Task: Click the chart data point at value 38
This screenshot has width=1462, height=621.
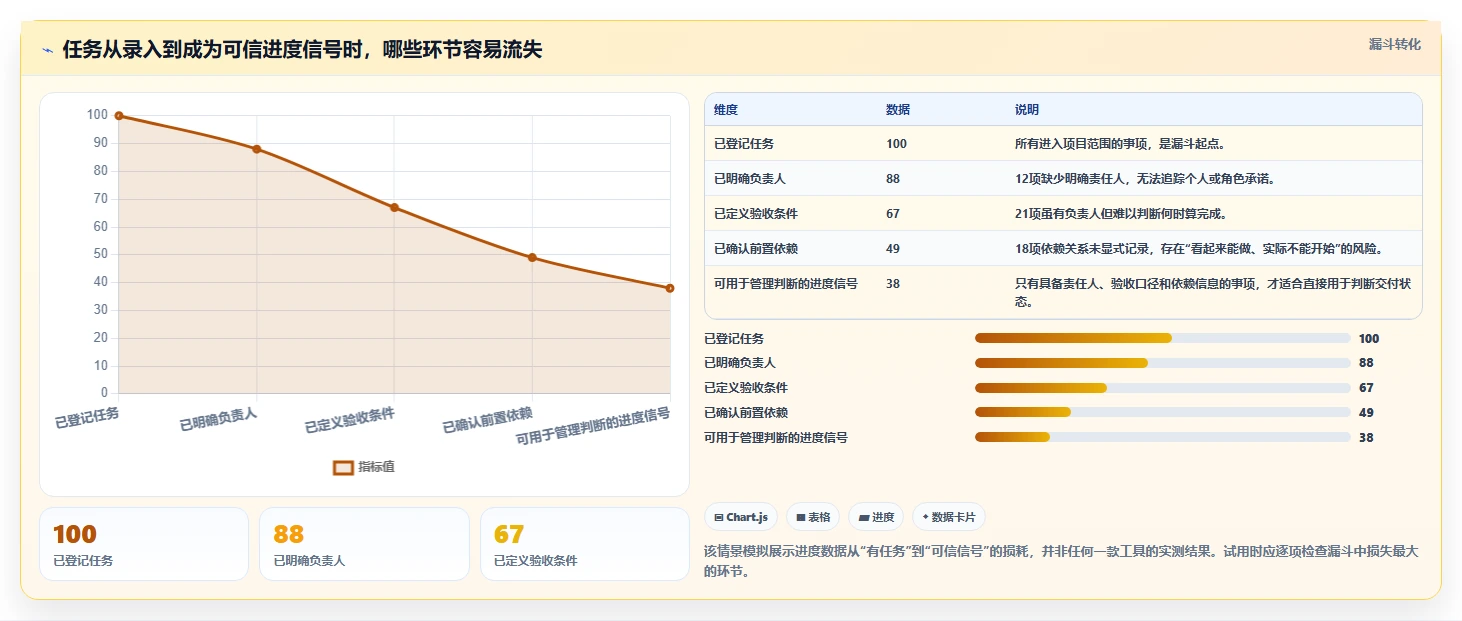Action: pos(669,288)
